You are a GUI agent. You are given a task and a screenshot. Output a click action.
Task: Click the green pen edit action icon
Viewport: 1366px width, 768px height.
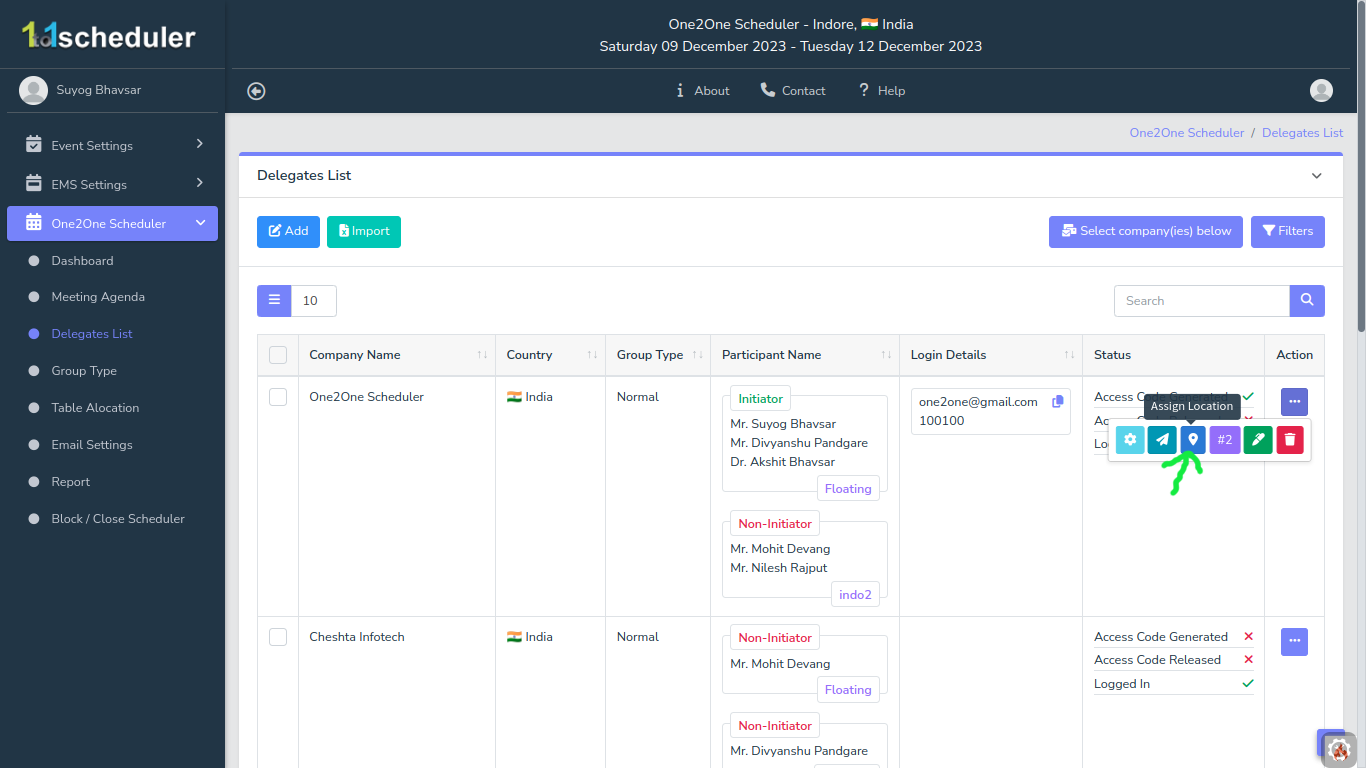click(1258, 440)
